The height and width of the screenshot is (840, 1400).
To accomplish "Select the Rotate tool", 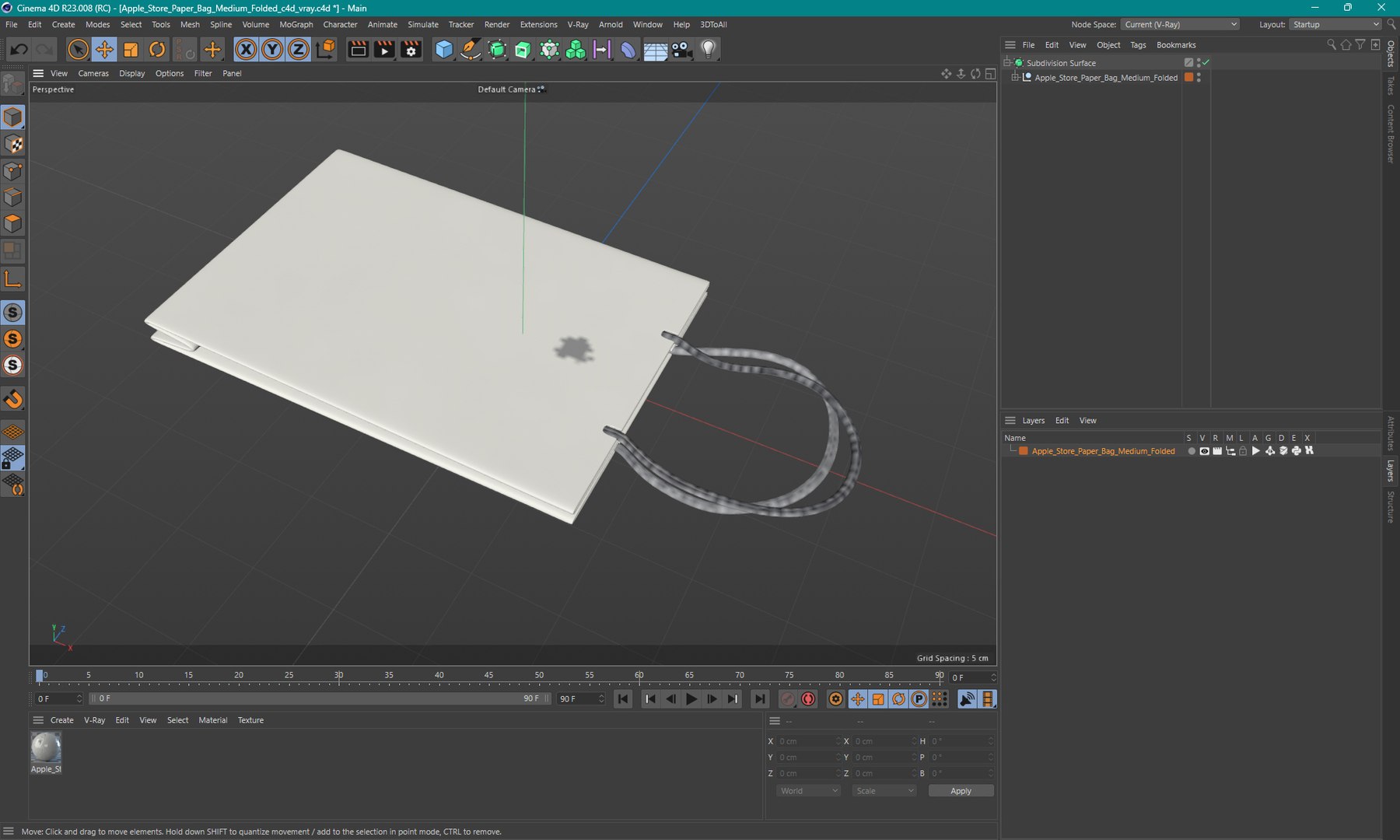I will [157, 50].
